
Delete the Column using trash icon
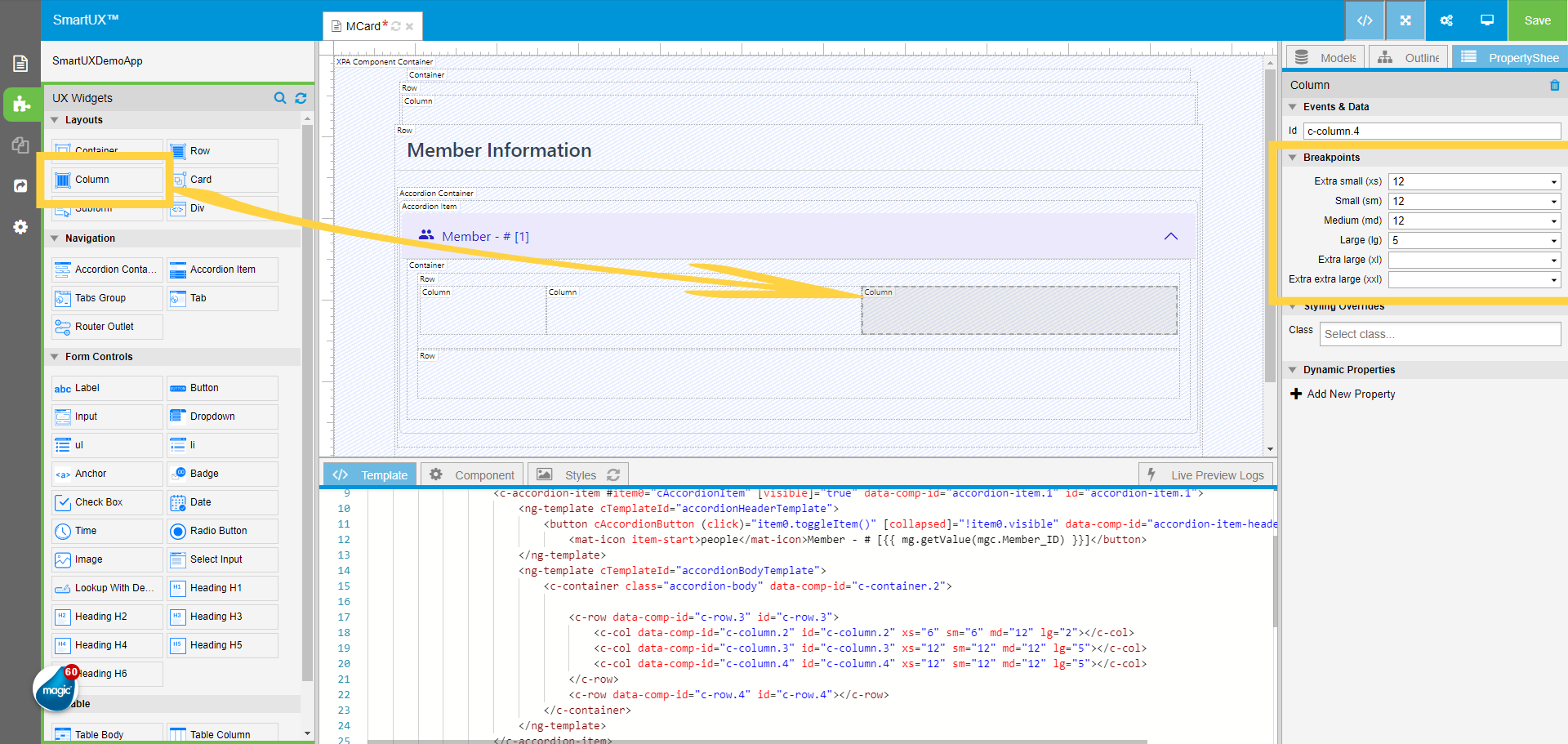click(1554, 85)
